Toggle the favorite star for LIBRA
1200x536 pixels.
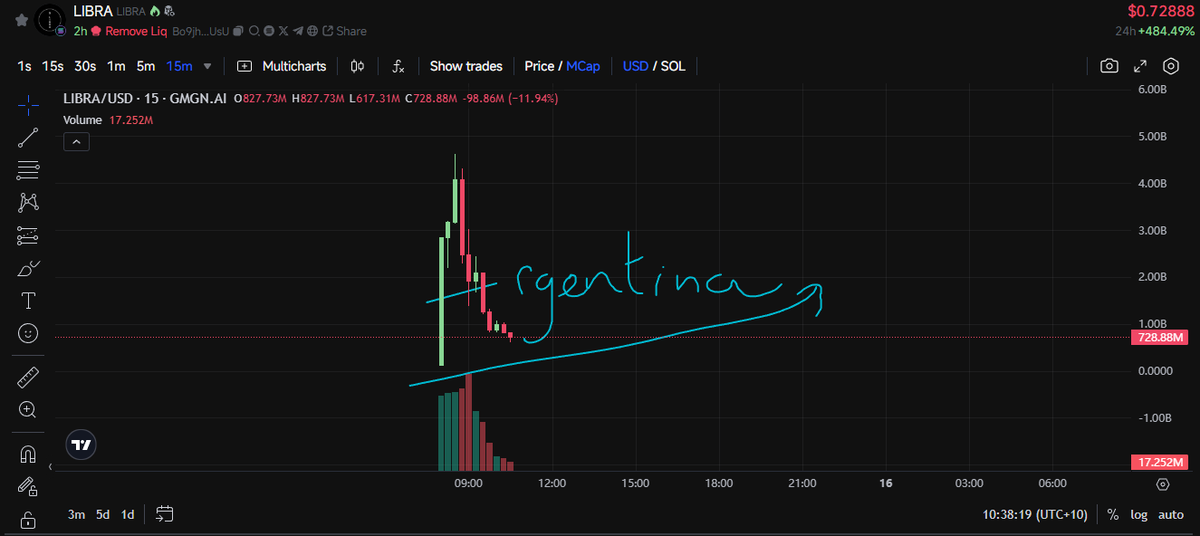coord(22,20)
